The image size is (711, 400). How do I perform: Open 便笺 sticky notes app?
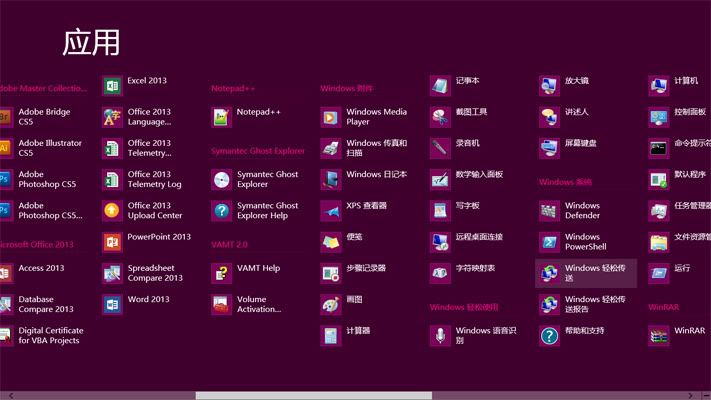pos(341,242)
